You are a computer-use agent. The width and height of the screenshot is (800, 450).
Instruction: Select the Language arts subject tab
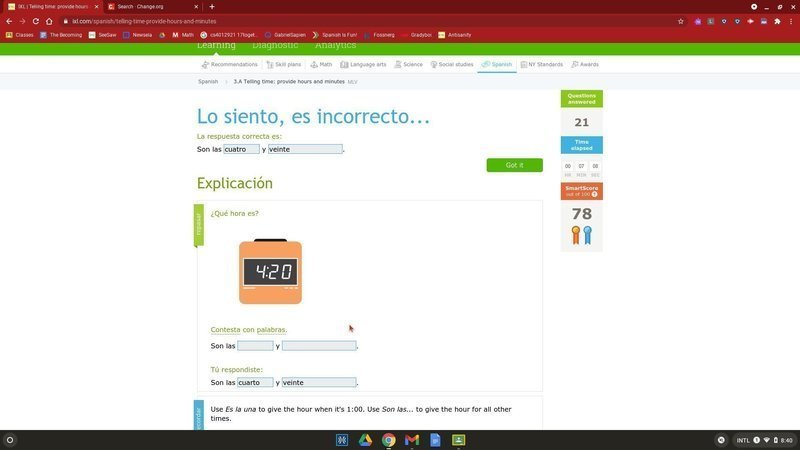point(363,64)
